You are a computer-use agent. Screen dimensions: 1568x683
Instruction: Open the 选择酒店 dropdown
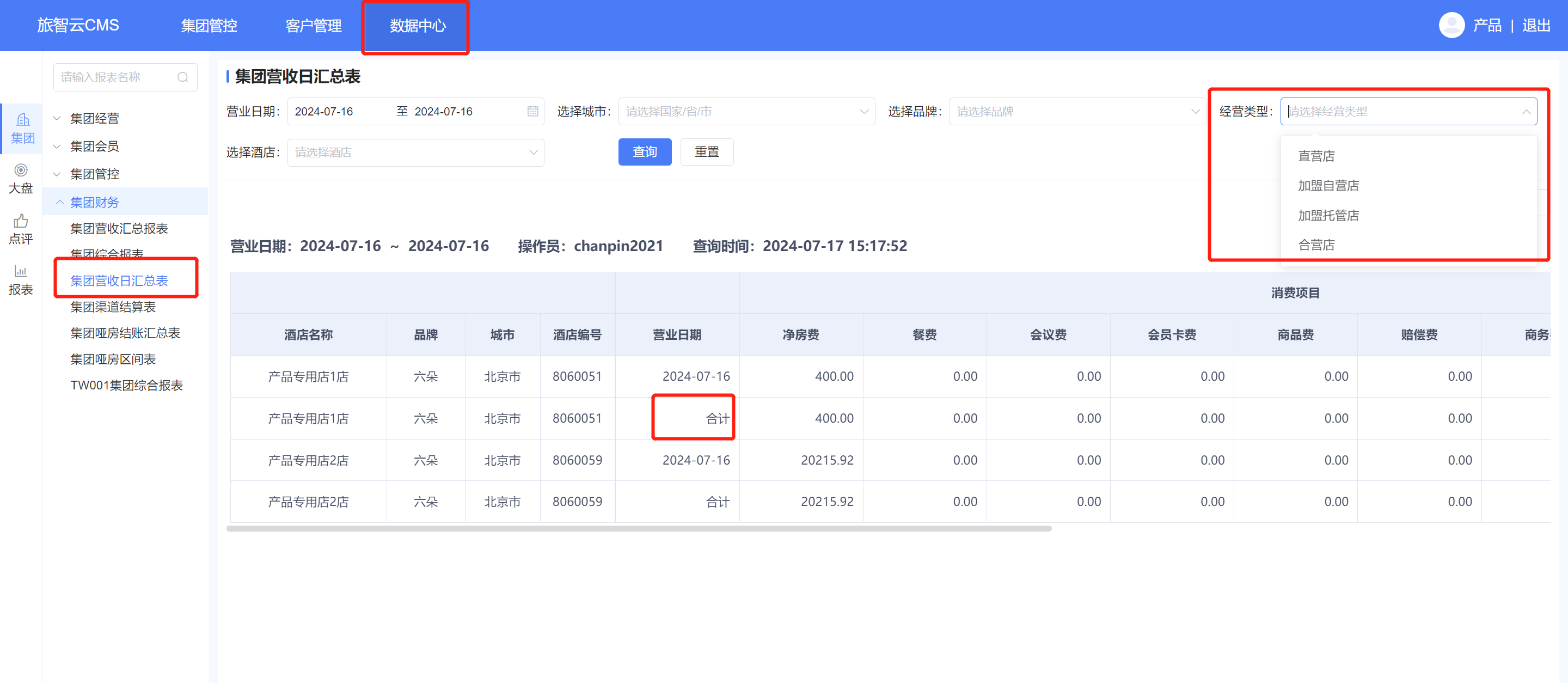click(x=416, y=152)
